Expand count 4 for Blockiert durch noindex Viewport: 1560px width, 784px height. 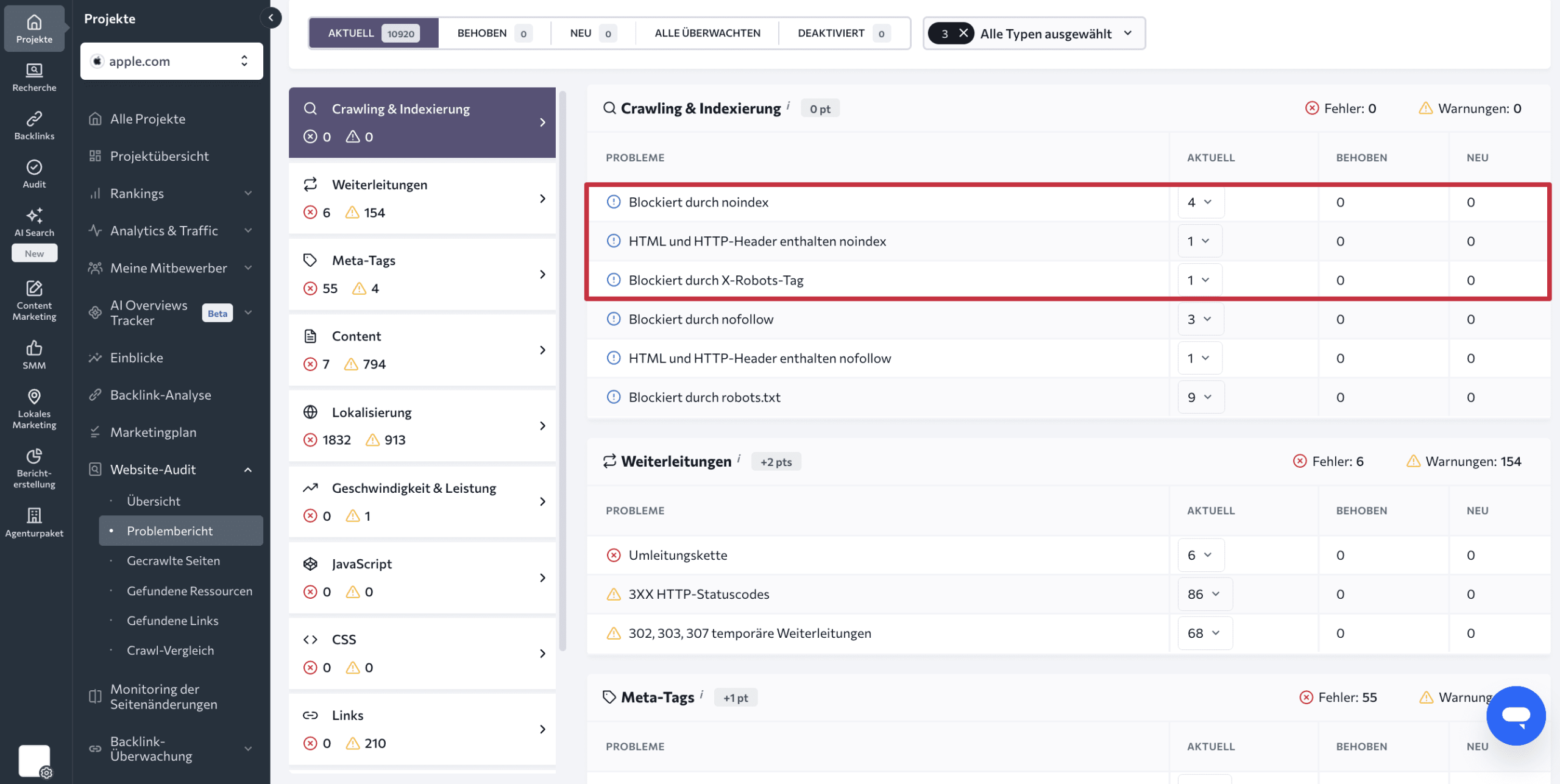1200,202
